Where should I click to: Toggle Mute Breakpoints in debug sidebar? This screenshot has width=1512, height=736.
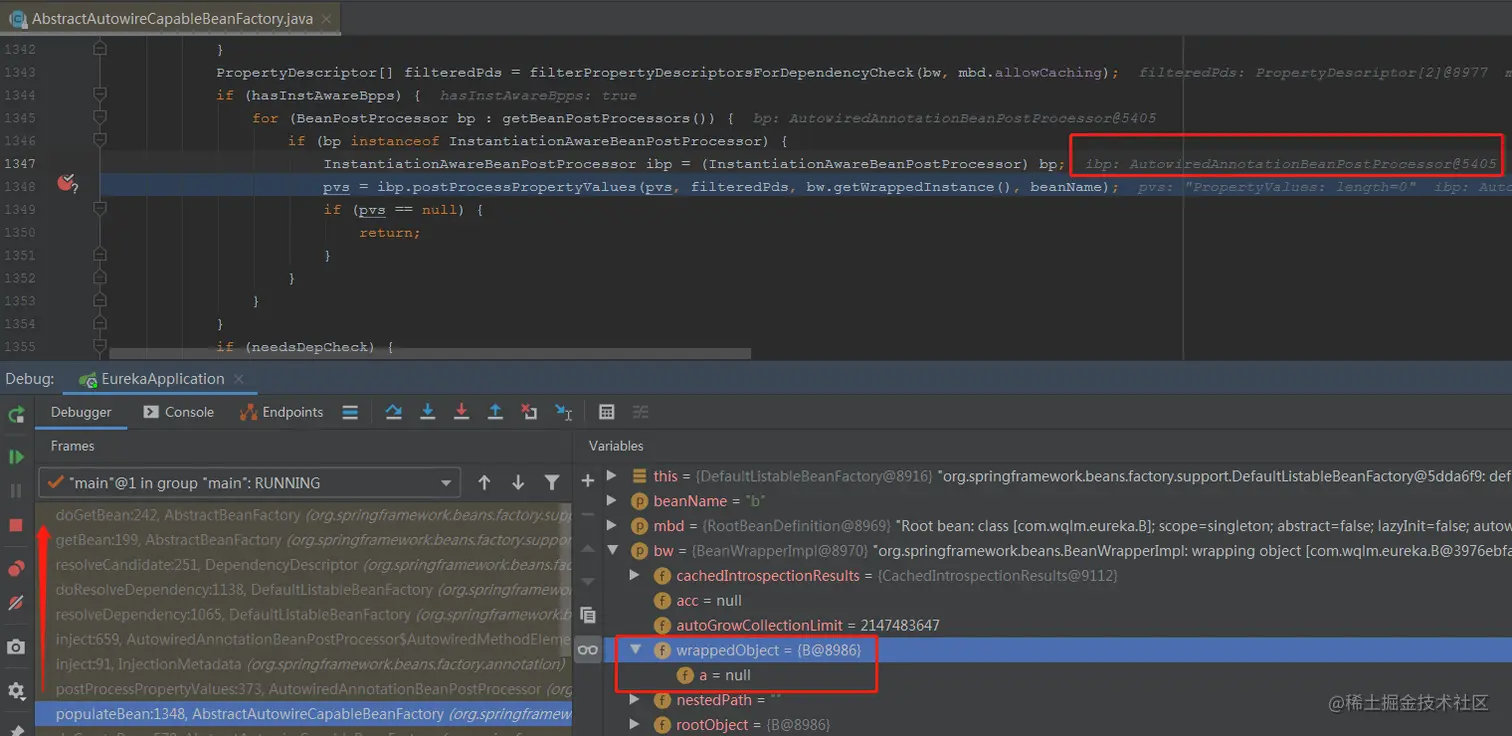(16, 603)
